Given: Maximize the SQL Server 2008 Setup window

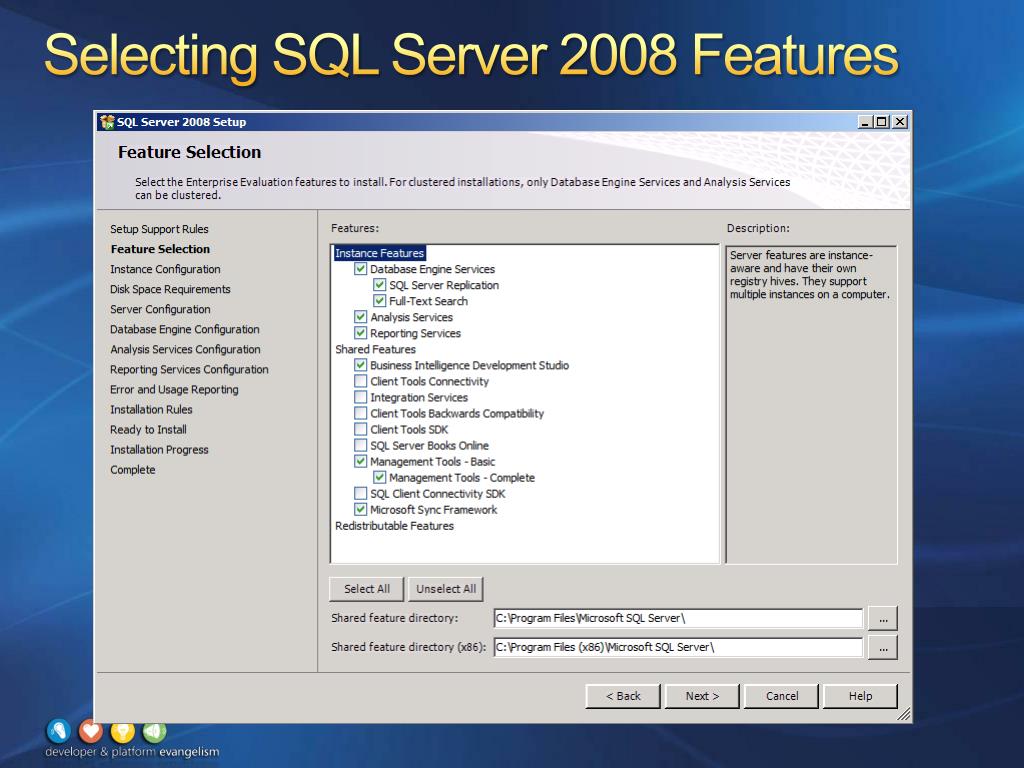Looking at the screenshot, I should (x=882, y=121).
